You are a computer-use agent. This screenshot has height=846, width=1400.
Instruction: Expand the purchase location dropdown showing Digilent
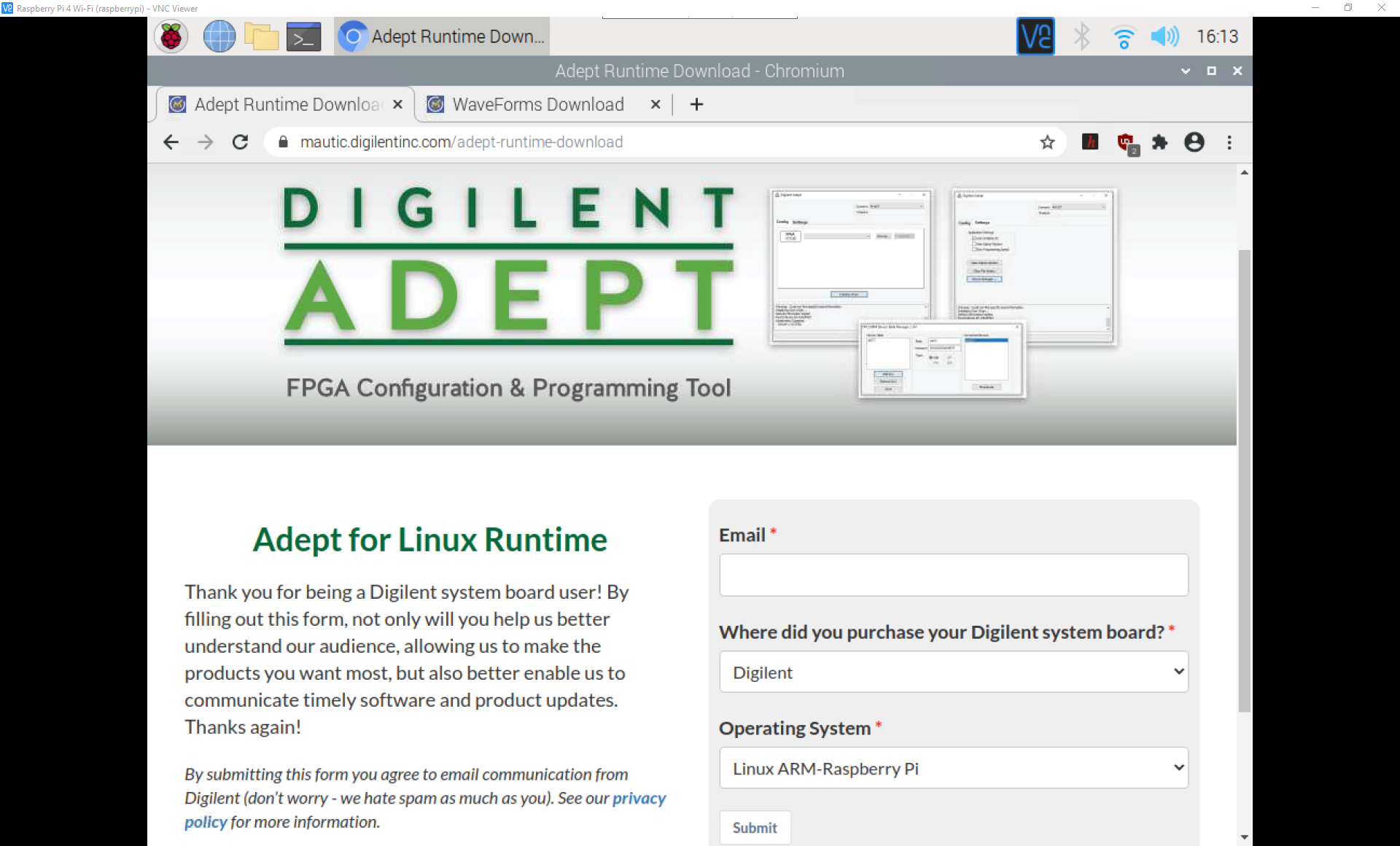point(954,672)
